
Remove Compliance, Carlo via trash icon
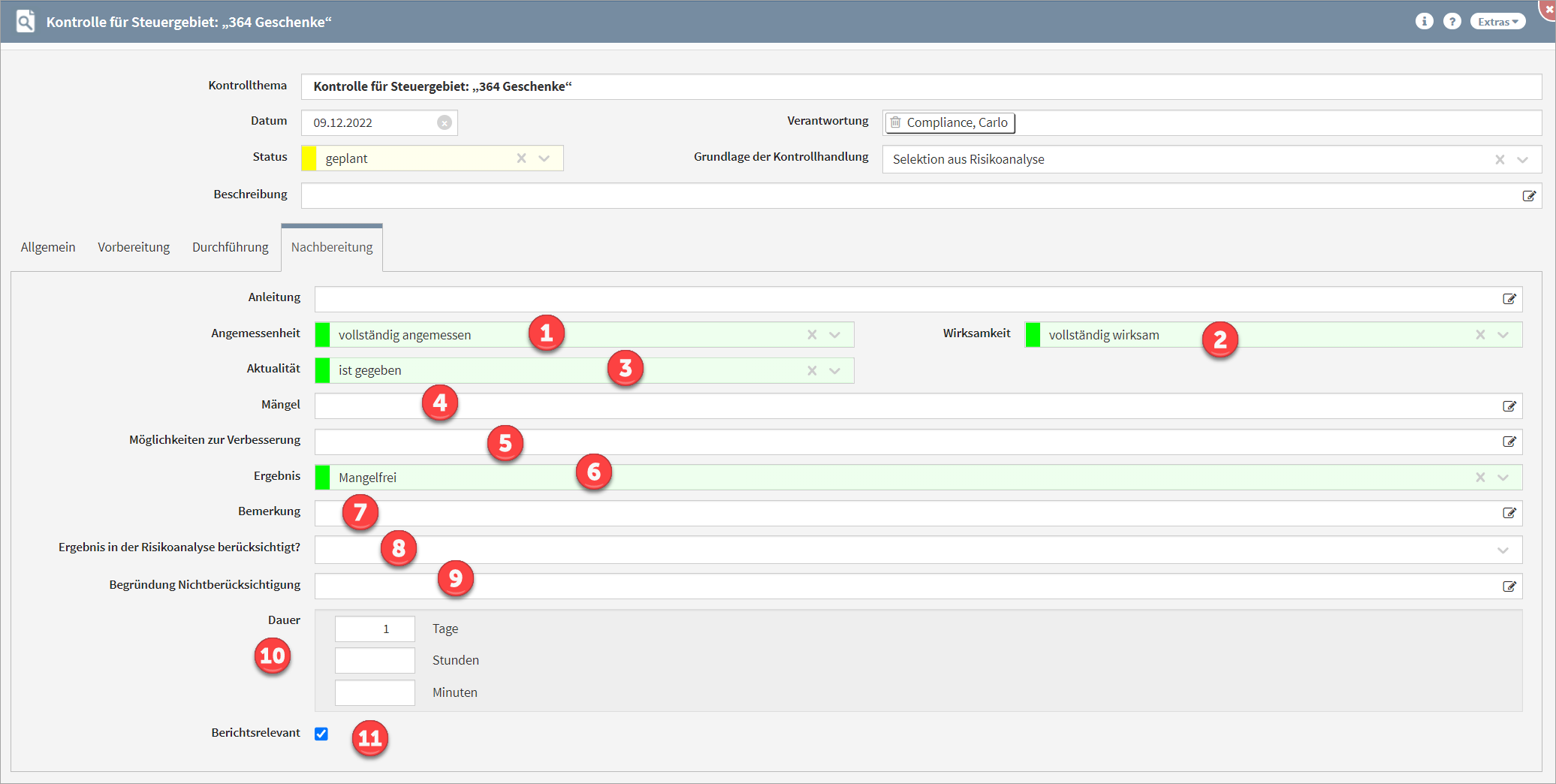[x=896, y=122]
